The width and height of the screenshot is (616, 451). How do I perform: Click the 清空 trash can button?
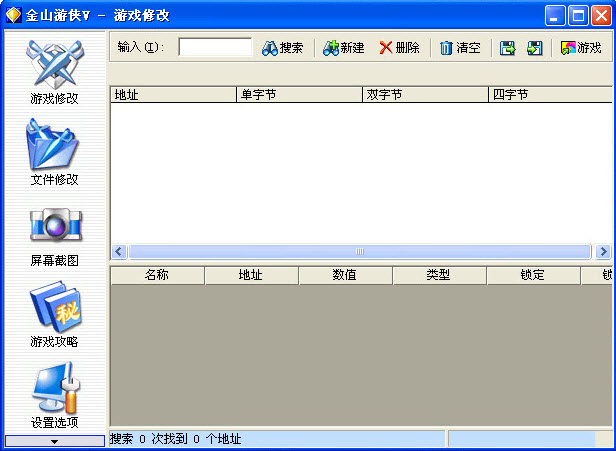coord(460,48)
